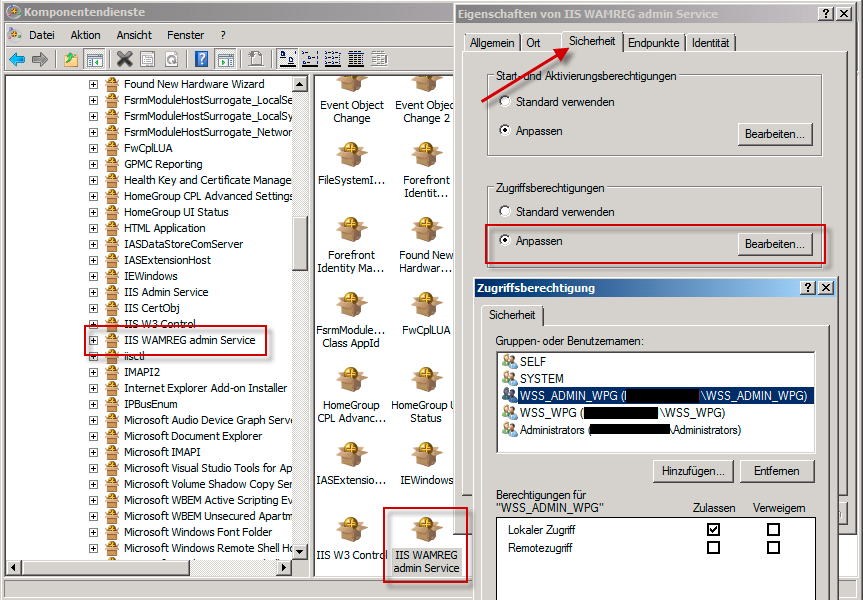Screen dimensions: 863x600
Task: Open the Fenster menu
Action: coord(185,35)
